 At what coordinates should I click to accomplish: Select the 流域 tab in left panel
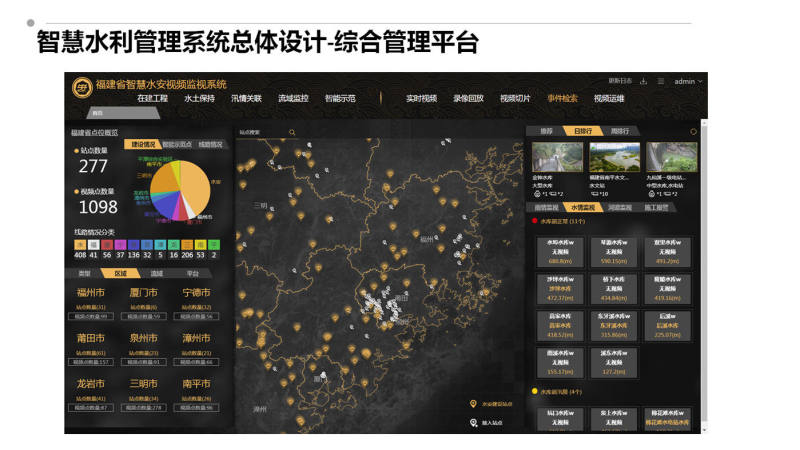[x=156, y=272]
